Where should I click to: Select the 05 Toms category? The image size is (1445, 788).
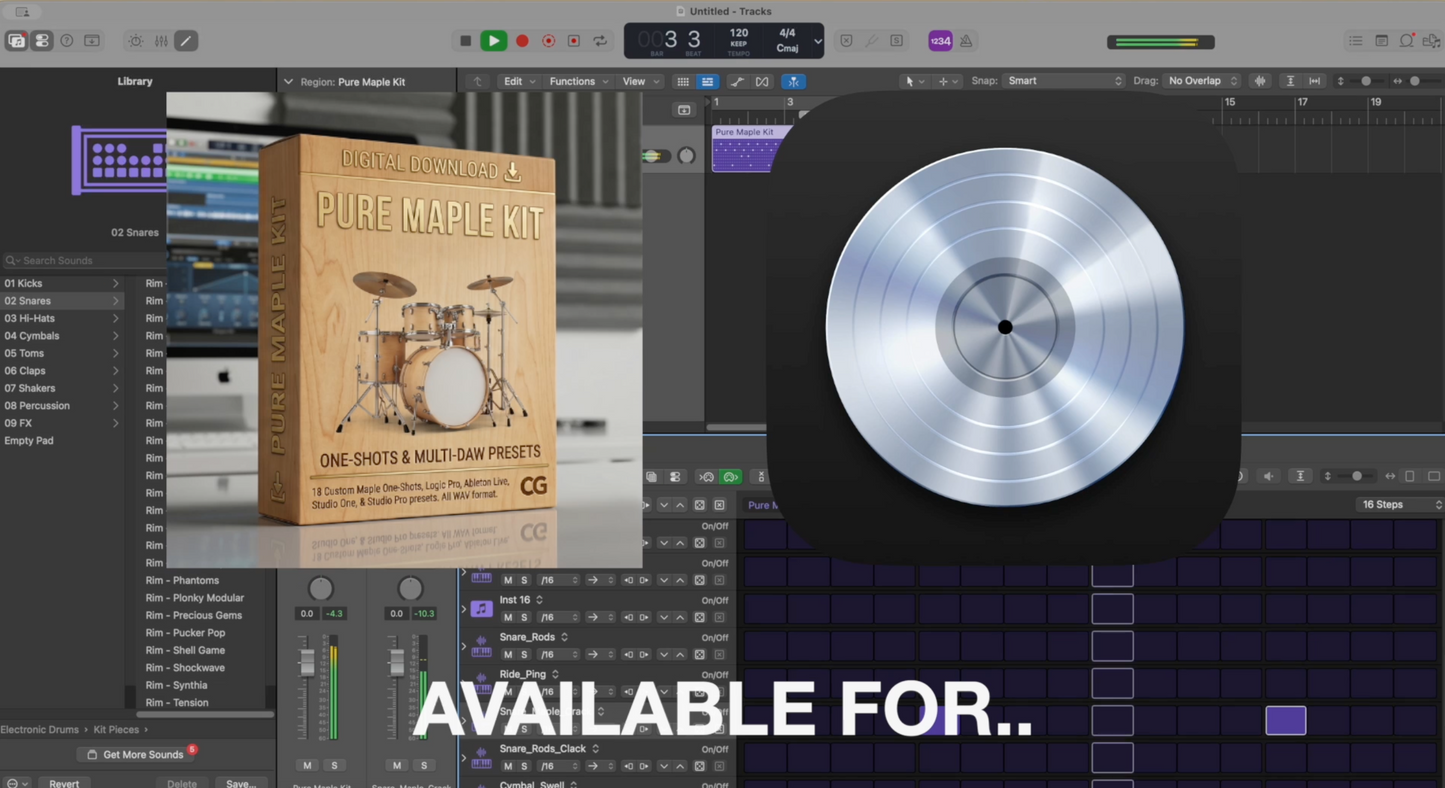click(x=61, y=353)
